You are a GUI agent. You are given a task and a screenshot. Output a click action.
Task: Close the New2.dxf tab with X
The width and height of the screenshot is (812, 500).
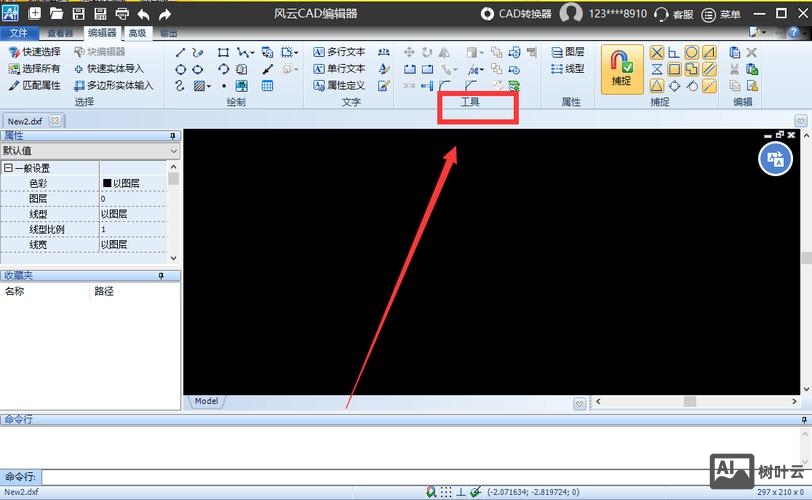[54, 121]
